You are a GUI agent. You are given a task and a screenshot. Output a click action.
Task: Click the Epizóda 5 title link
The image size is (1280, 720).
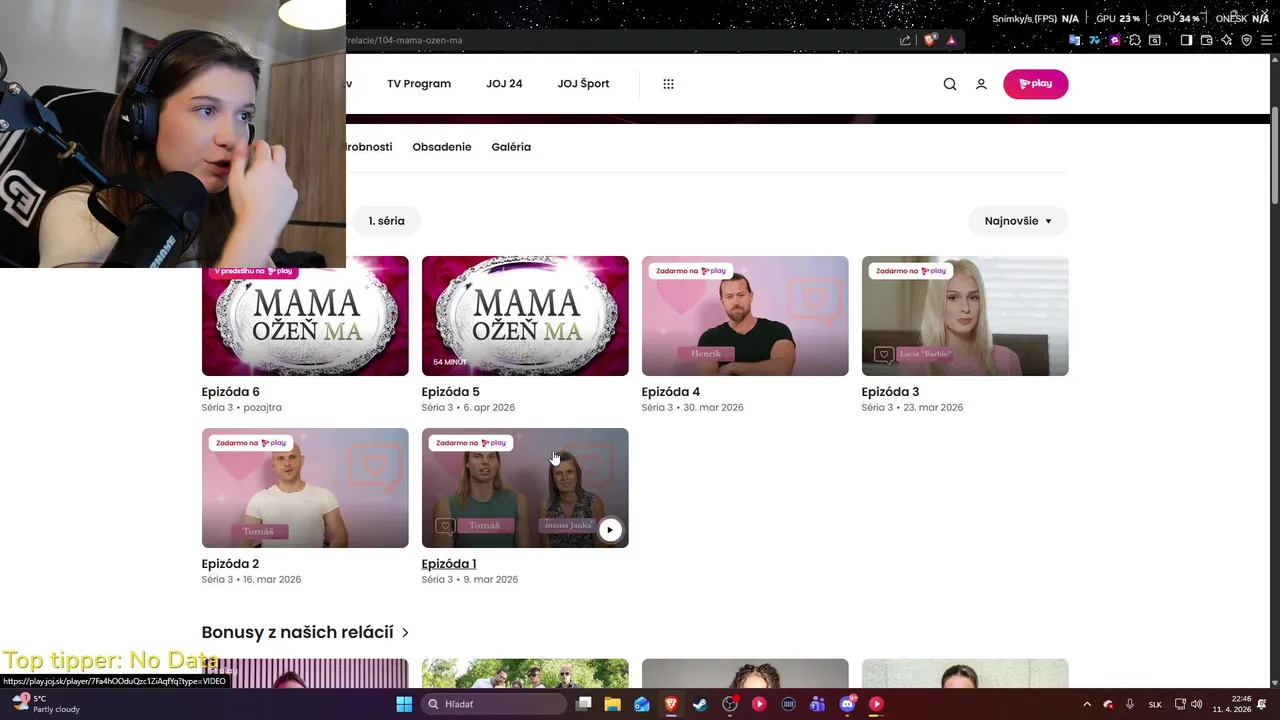(x=451, y=392)
